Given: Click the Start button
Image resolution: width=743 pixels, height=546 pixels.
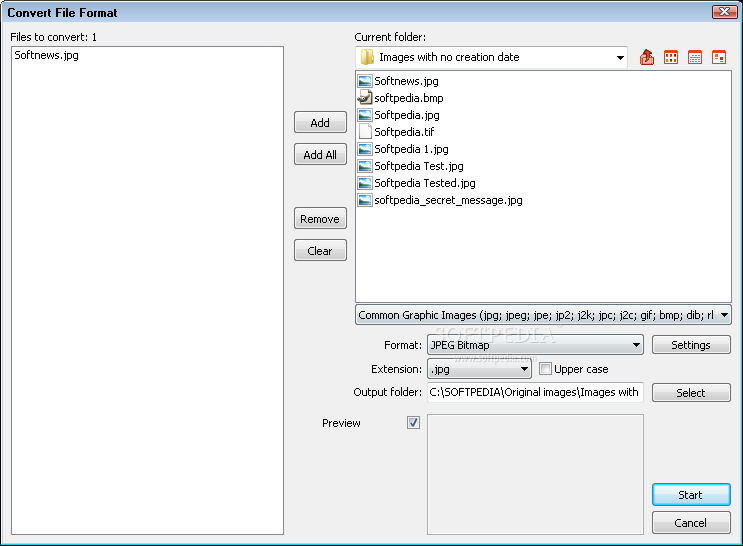Looking at the screenshot, I should click(691, 495).
